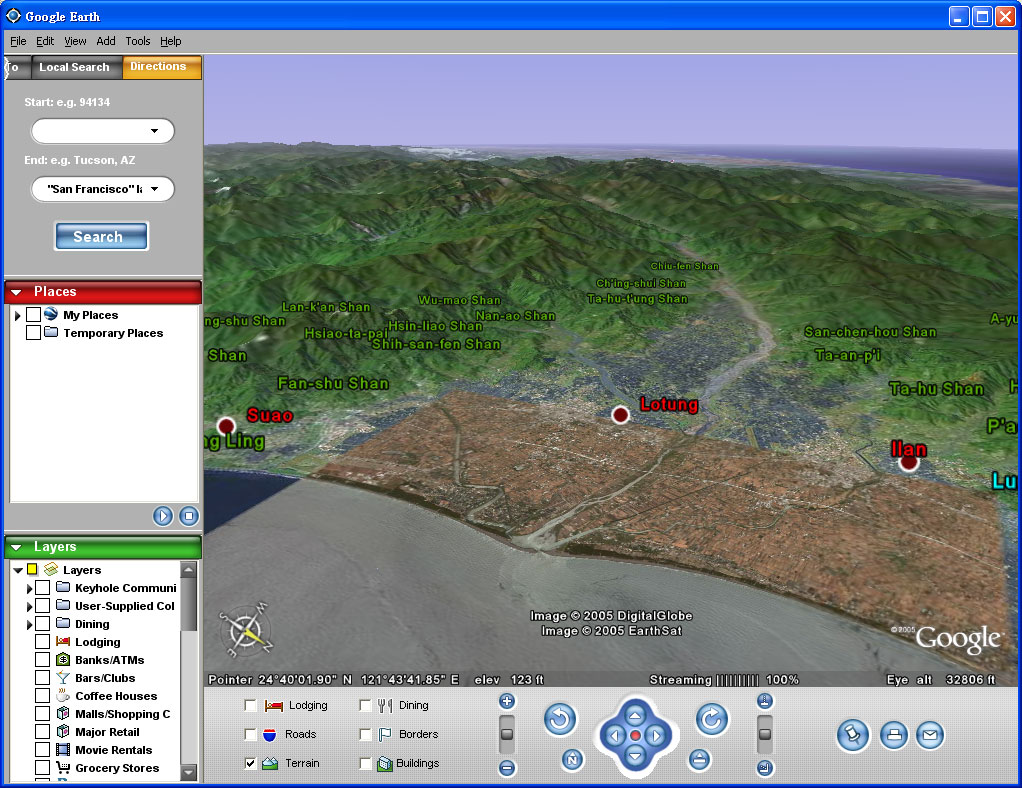
Task: Open the File menu
Action: [x=18, y=41]
